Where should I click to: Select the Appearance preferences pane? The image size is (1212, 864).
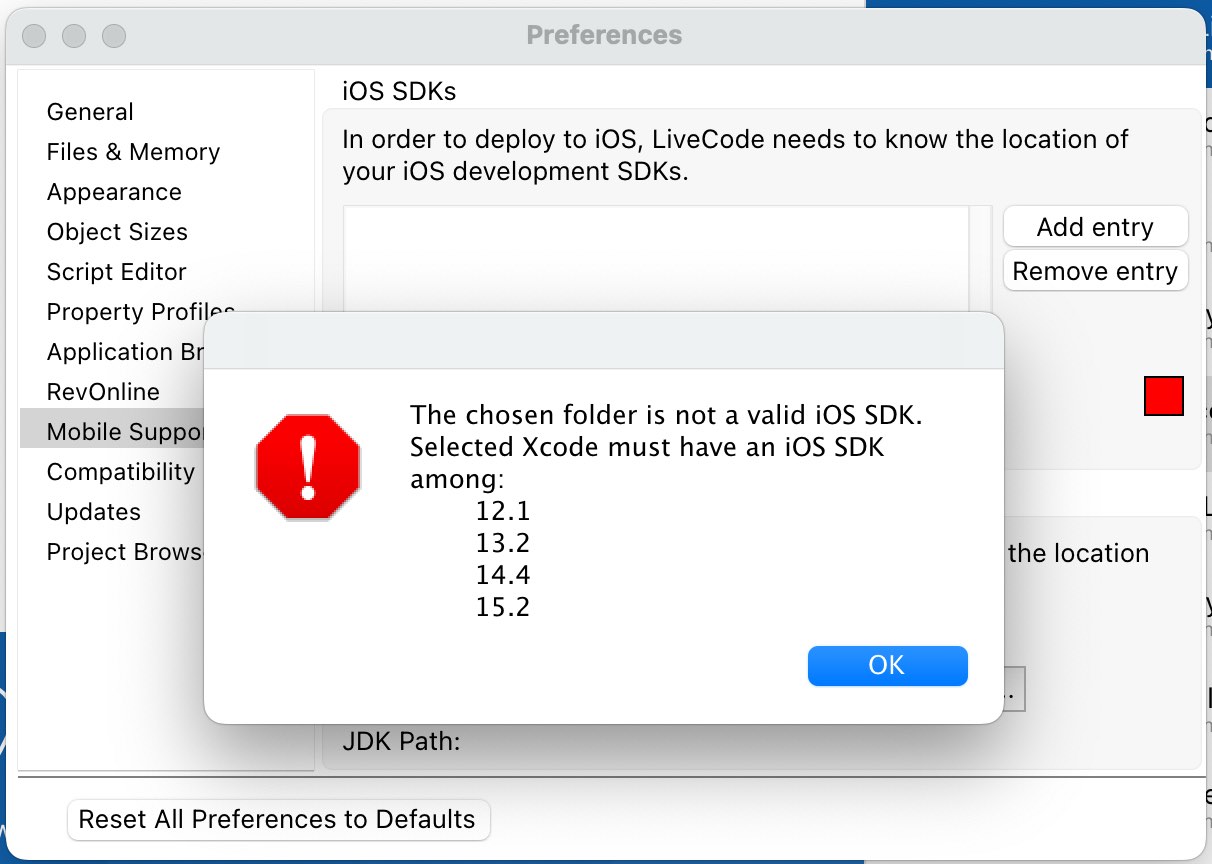[114, 192]
